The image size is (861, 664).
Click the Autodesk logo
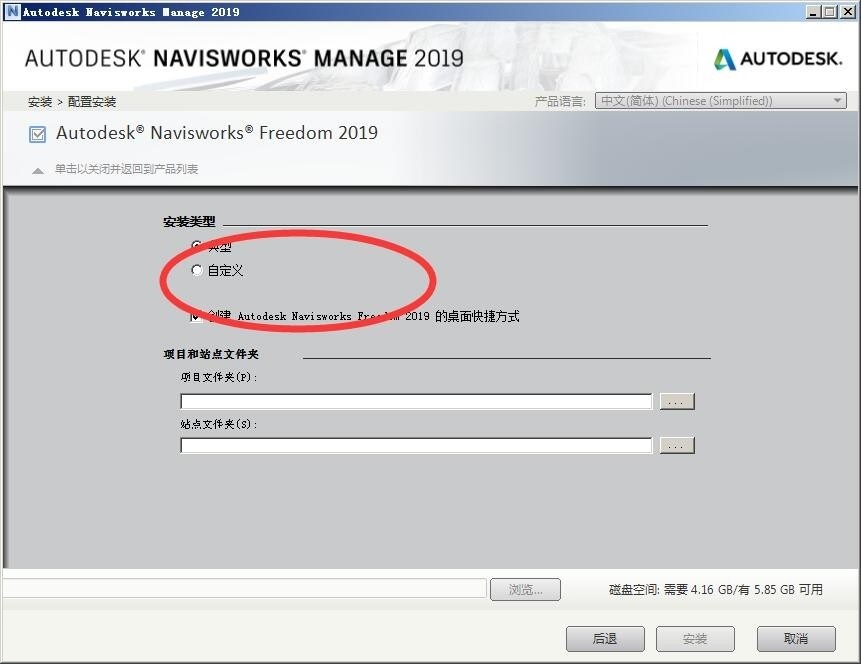click(x=778, y=59)
